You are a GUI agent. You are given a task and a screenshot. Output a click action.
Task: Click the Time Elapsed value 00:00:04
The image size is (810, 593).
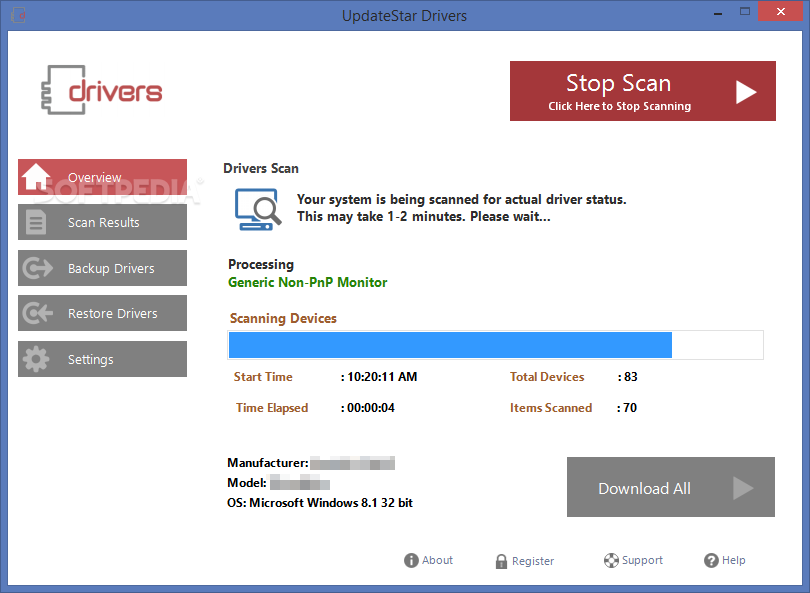(371, 408)
